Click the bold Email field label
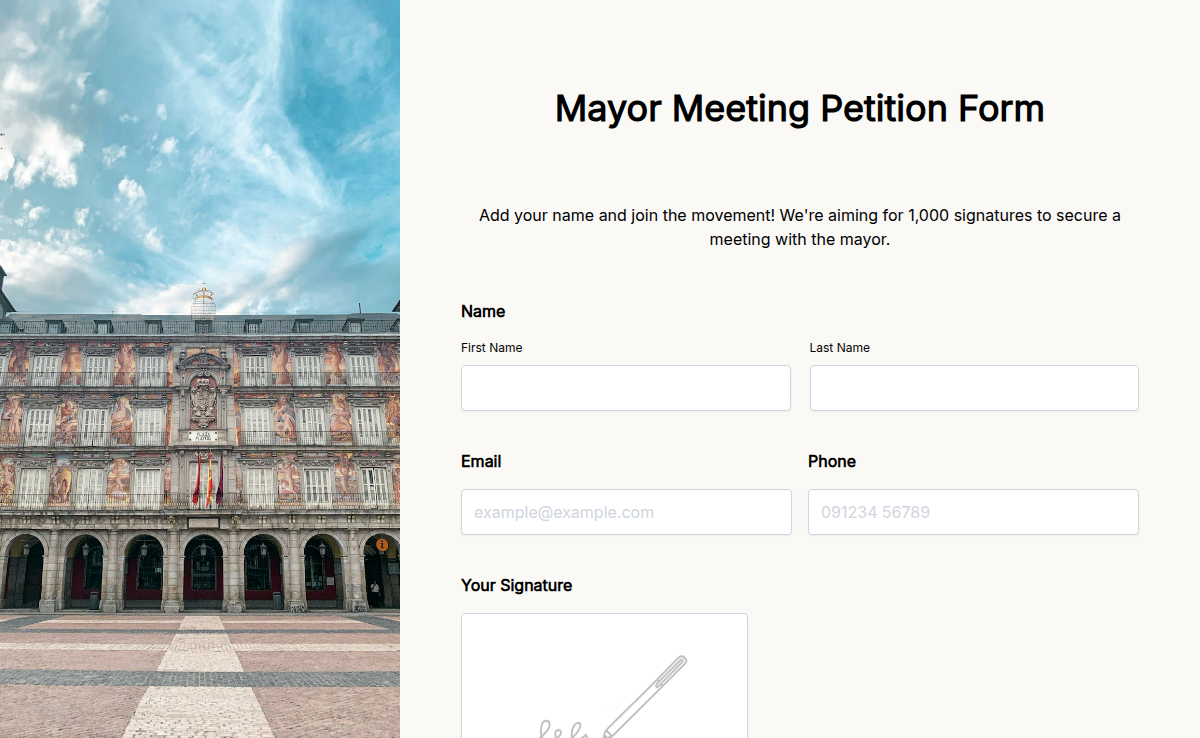The width and height of the screenshot is (1200, 738). pos(481,461)
